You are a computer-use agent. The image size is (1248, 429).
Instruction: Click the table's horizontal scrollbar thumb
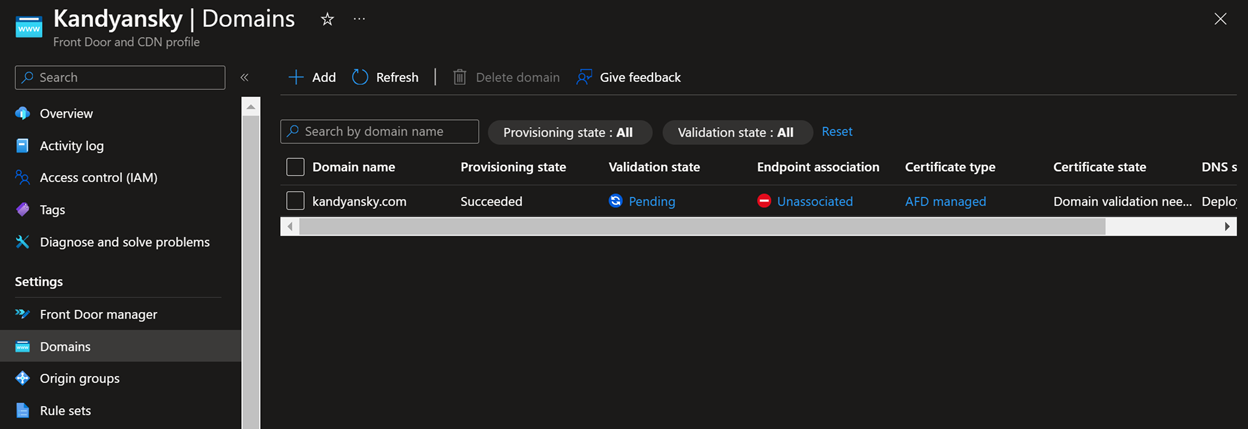(x=702, y=227)
